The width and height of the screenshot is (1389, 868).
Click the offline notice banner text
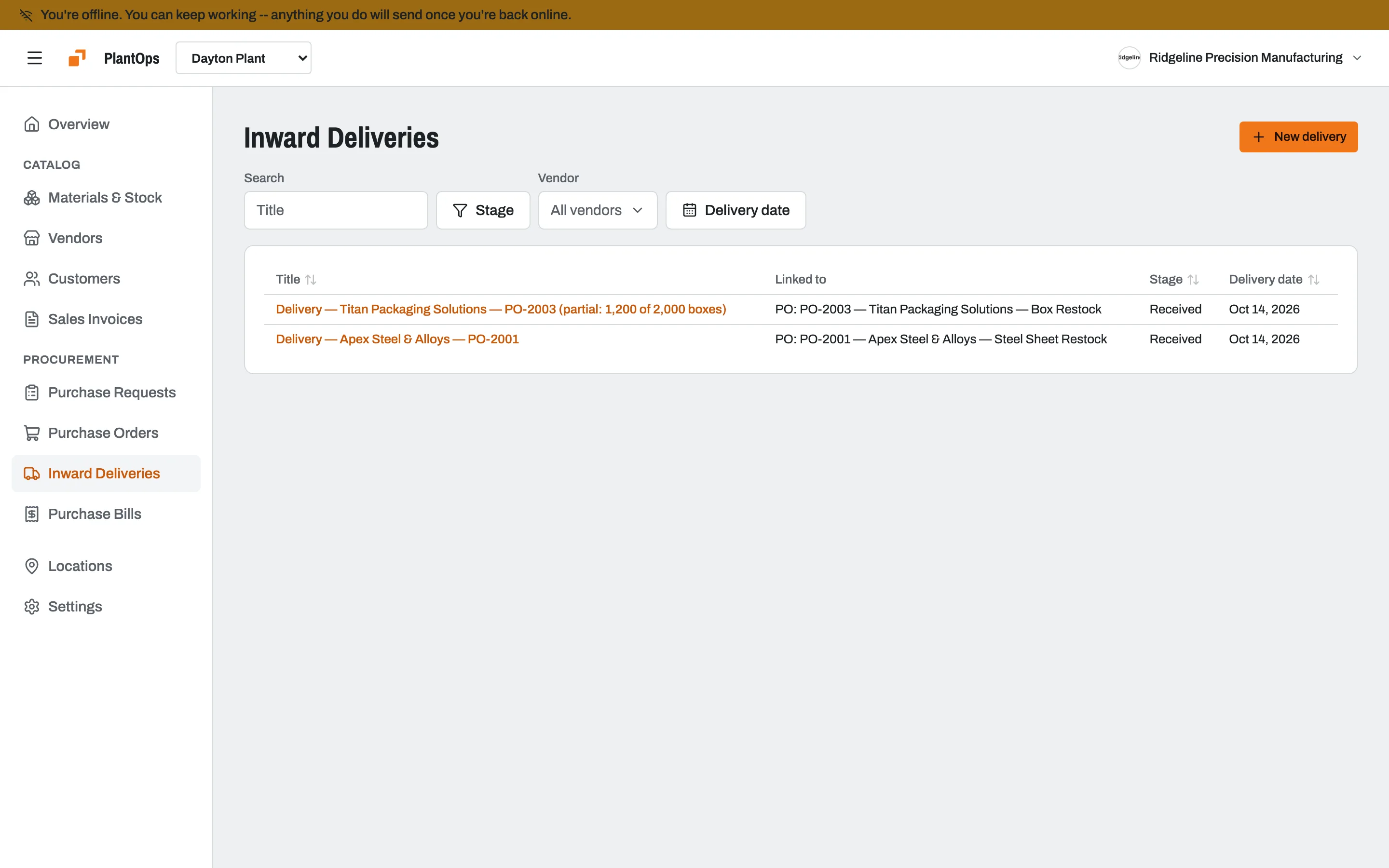click(x=306, y=15)
